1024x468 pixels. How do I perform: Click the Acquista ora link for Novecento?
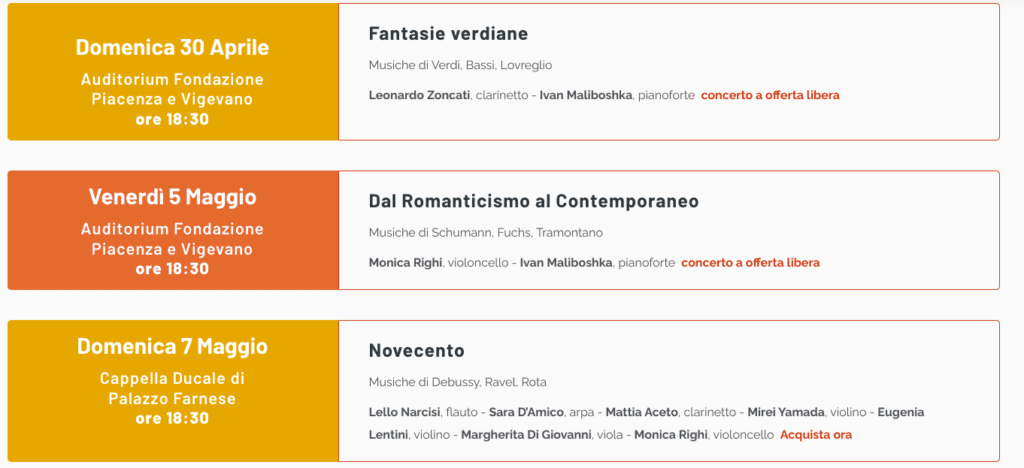816,435
